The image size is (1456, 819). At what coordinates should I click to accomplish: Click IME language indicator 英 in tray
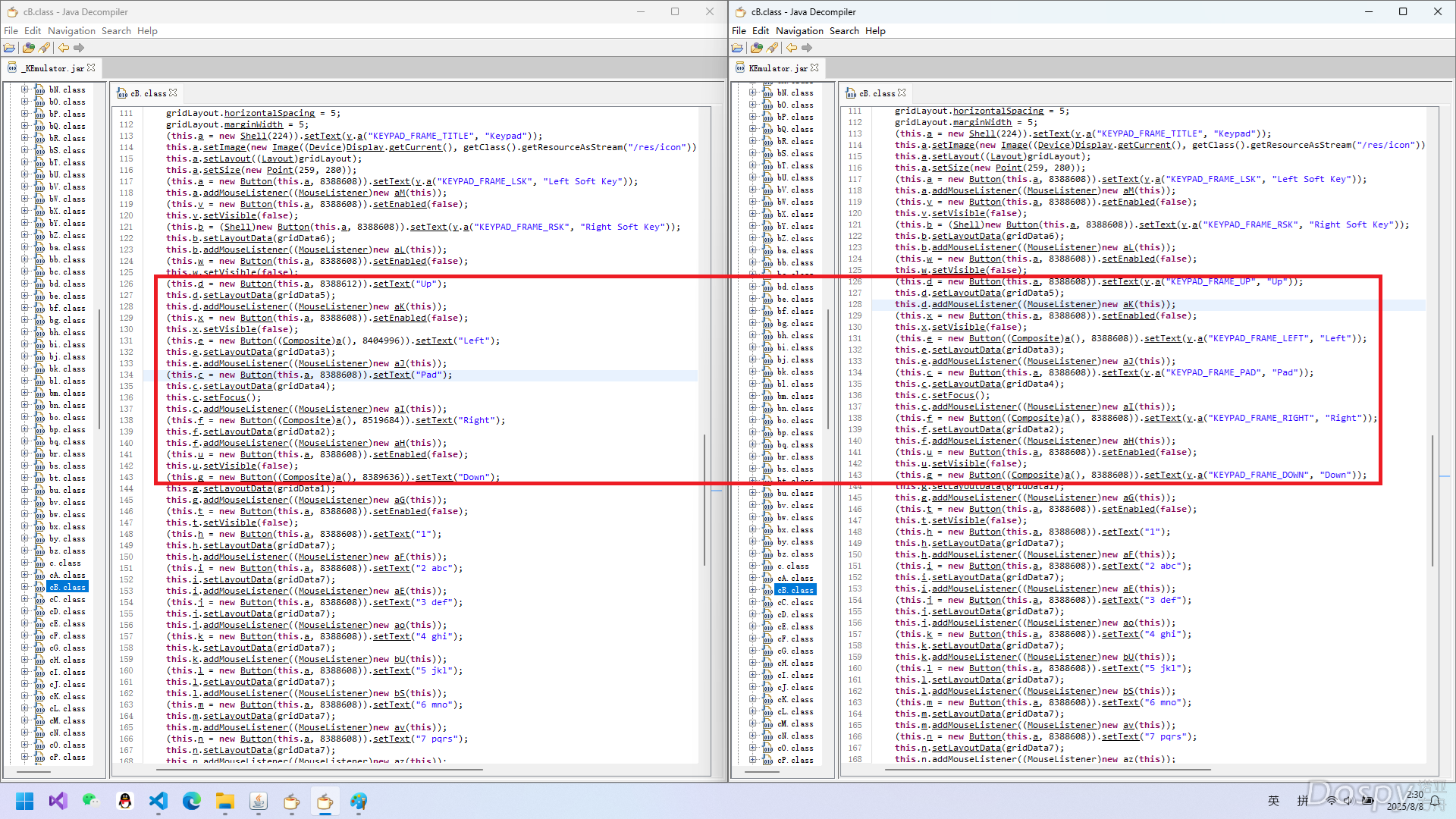coord(1273,801)
